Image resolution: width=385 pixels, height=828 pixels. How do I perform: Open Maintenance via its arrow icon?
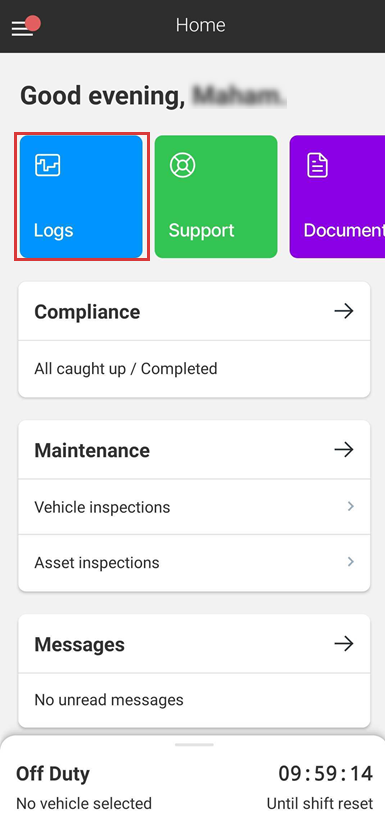pyautogui.click(x=344, y=450)
